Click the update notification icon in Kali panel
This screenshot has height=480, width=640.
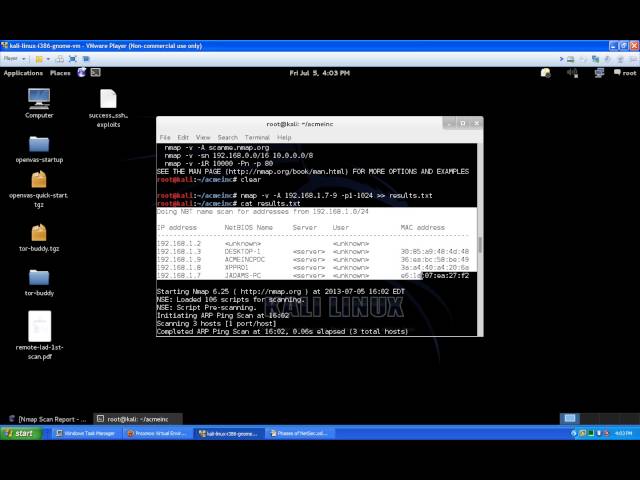546,73
